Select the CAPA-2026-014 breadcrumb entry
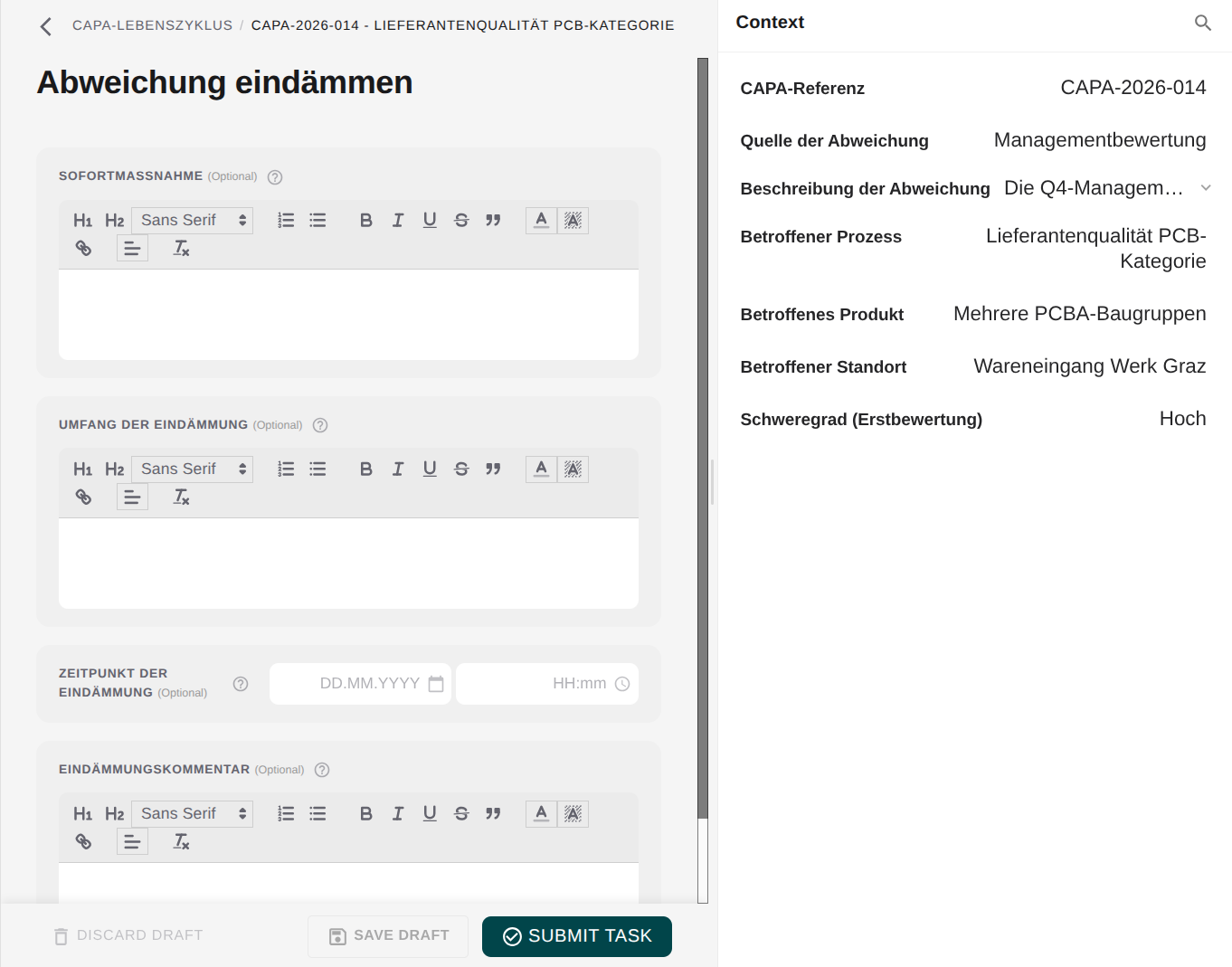This screenshot has height=967, width=1232. (463, 25)
